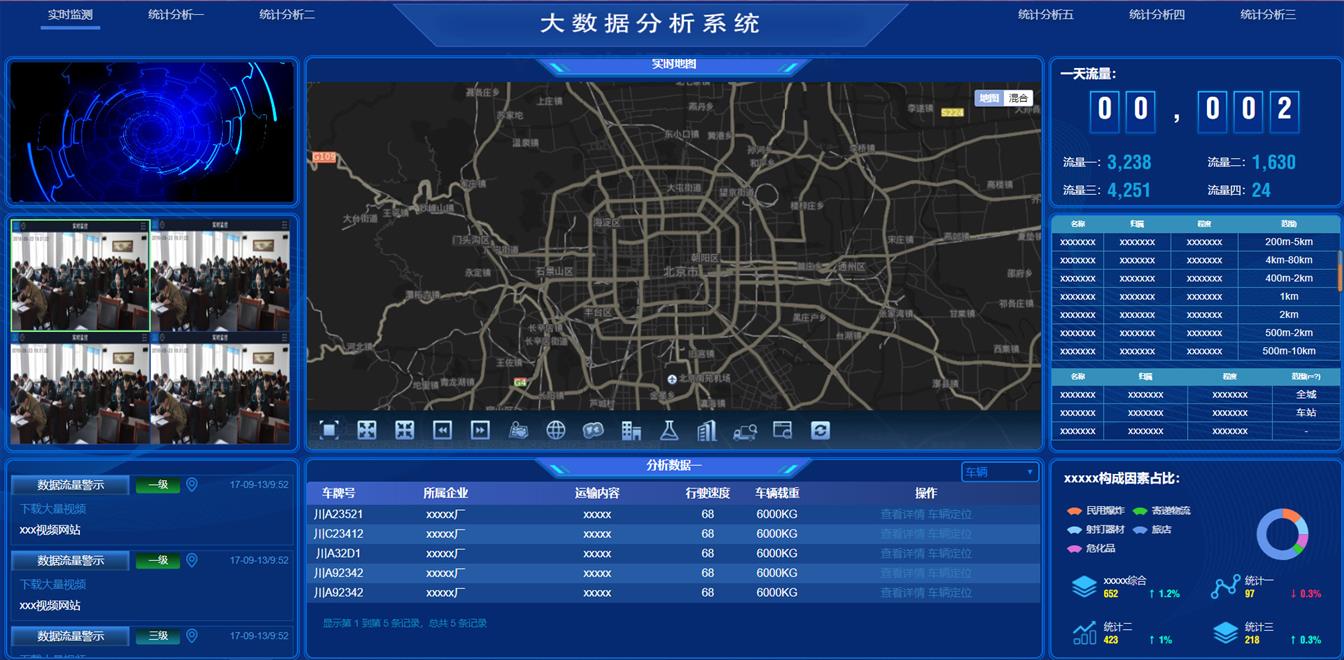Click 车辆定位 for vehicle 川C23412
1344x660 pixels.
(950, 534)
